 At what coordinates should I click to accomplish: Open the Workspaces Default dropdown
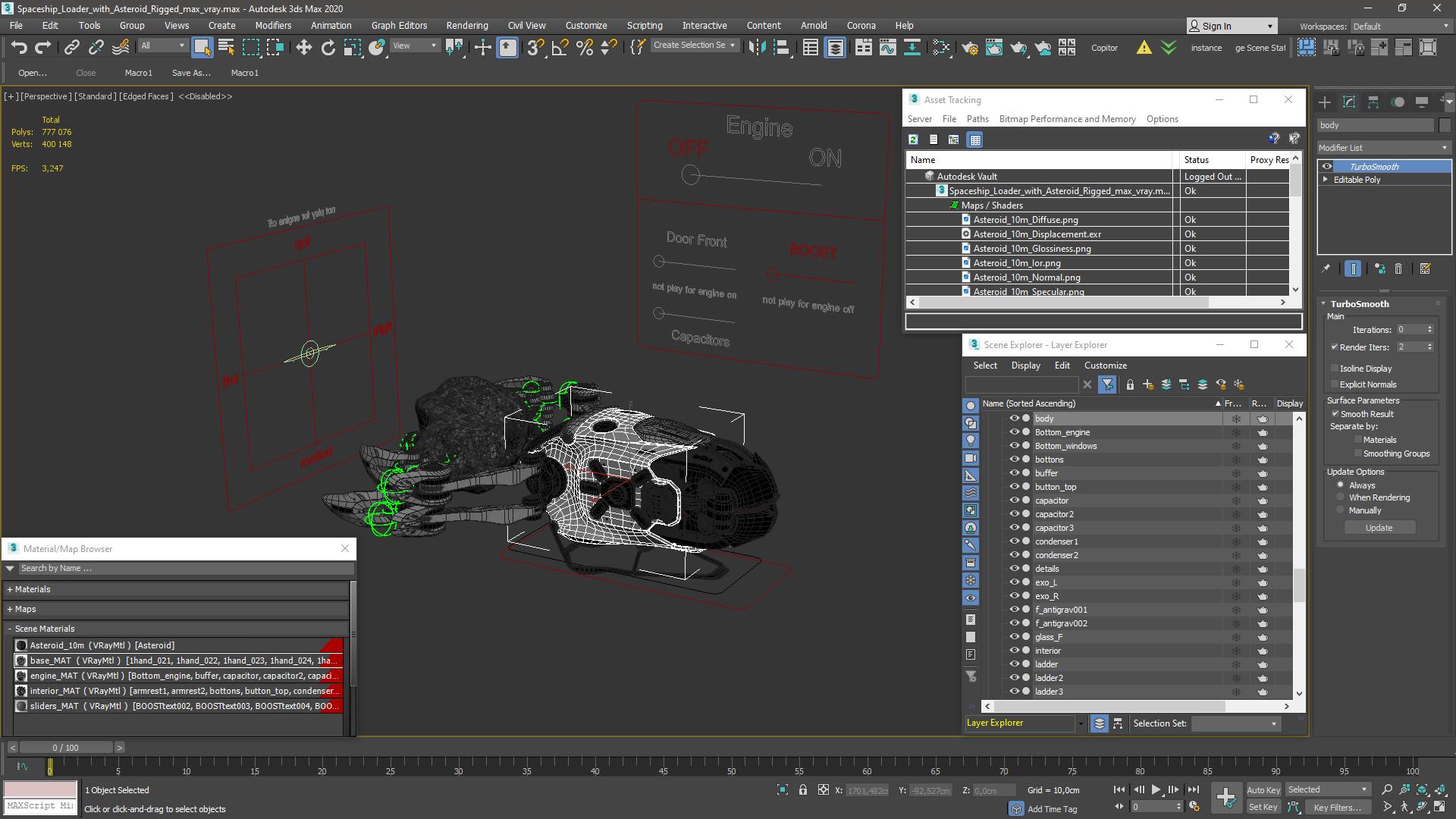coord(1400,26)
